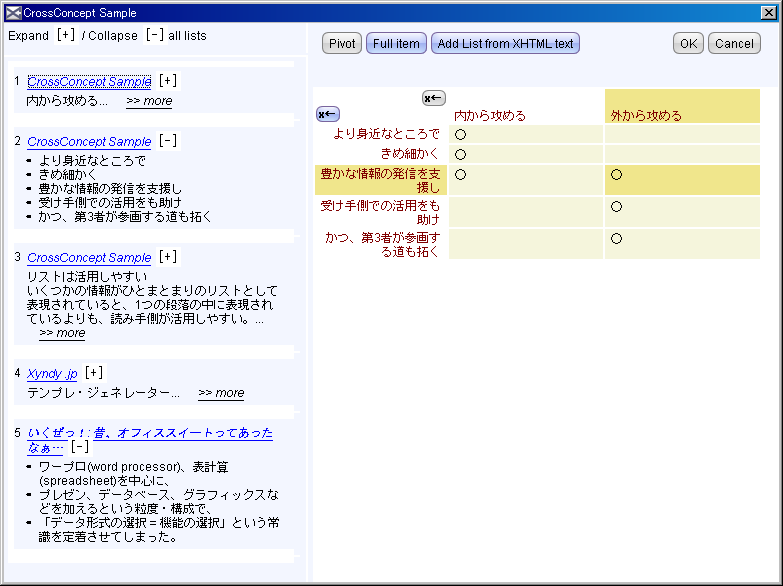Collapse all lists with the [-] control
Screen dimensions: 783x586
154,35
